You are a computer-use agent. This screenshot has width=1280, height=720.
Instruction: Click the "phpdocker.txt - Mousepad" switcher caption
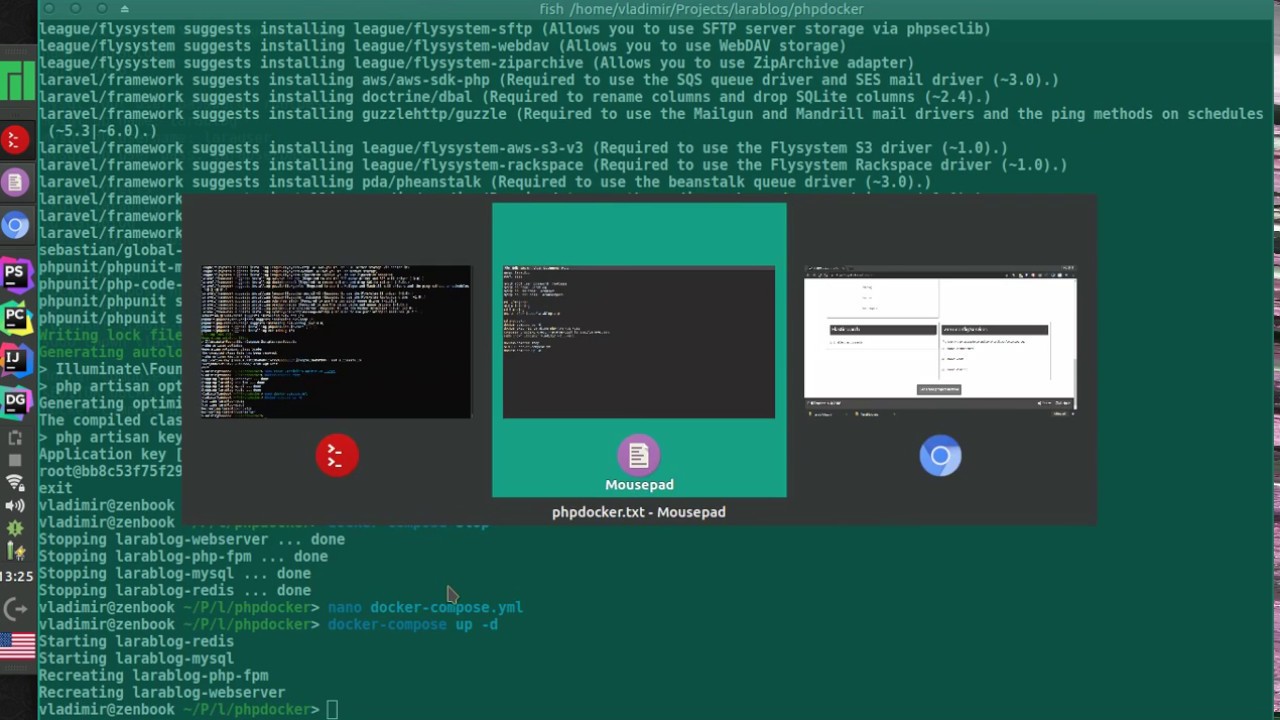coord(639,512)
